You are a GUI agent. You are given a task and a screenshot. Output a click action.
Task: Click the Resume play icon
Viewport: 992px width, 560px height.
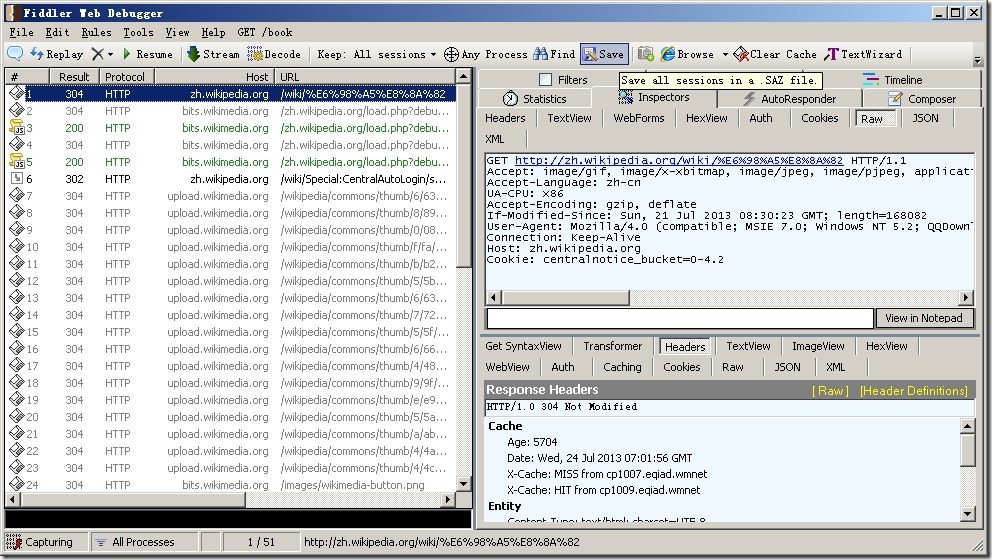pyautogui.click(x=127, y=54)
